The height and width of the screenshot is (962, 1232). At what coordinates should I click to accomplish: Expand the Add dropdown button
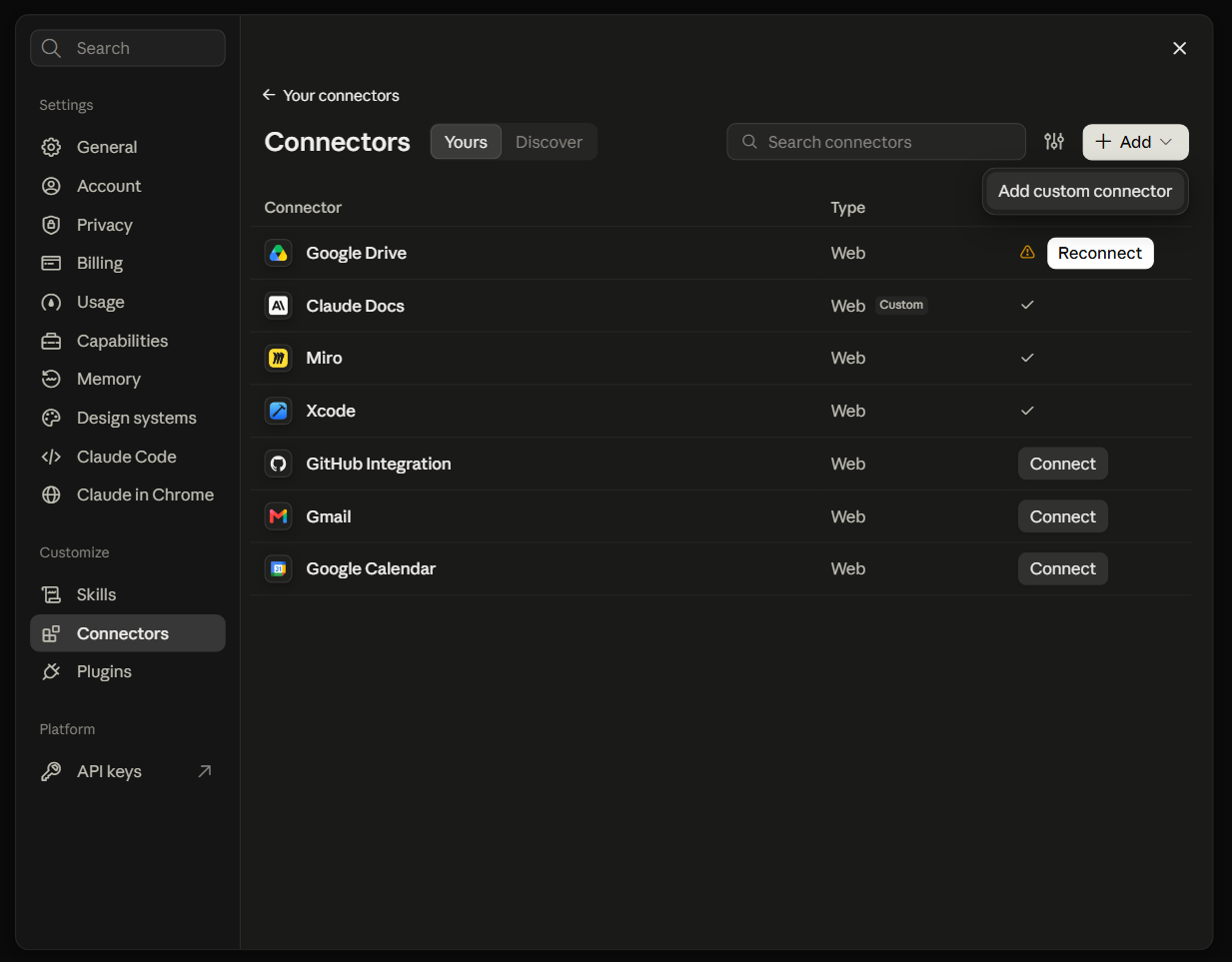click(1135, 142)
